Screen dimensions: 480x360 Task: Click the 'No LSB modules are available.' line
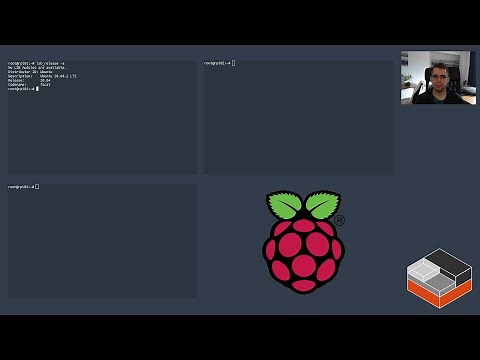tap(37, 68)
